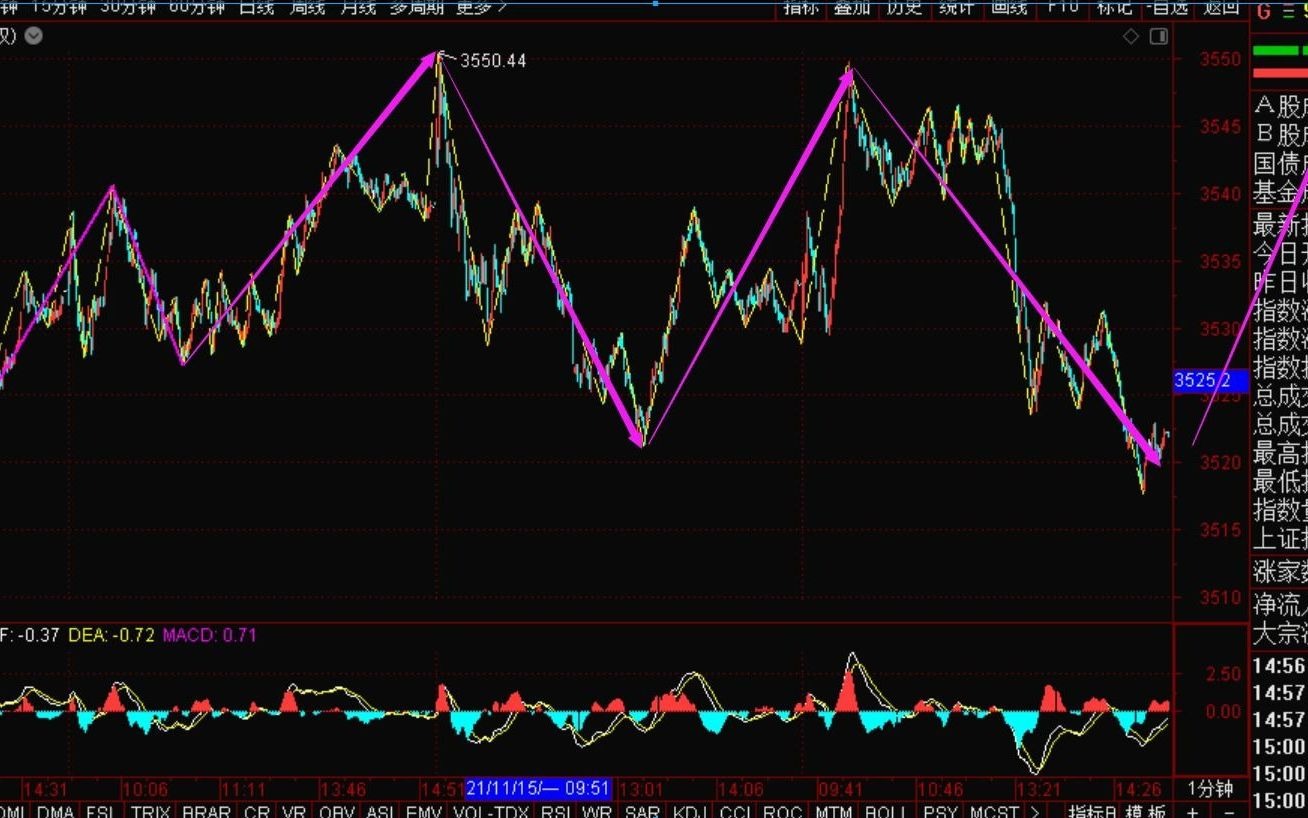The width and height of the screenshot is (1308, 818).
Task: Switch to 周线 weekly chart
Action: pos(309,7)
